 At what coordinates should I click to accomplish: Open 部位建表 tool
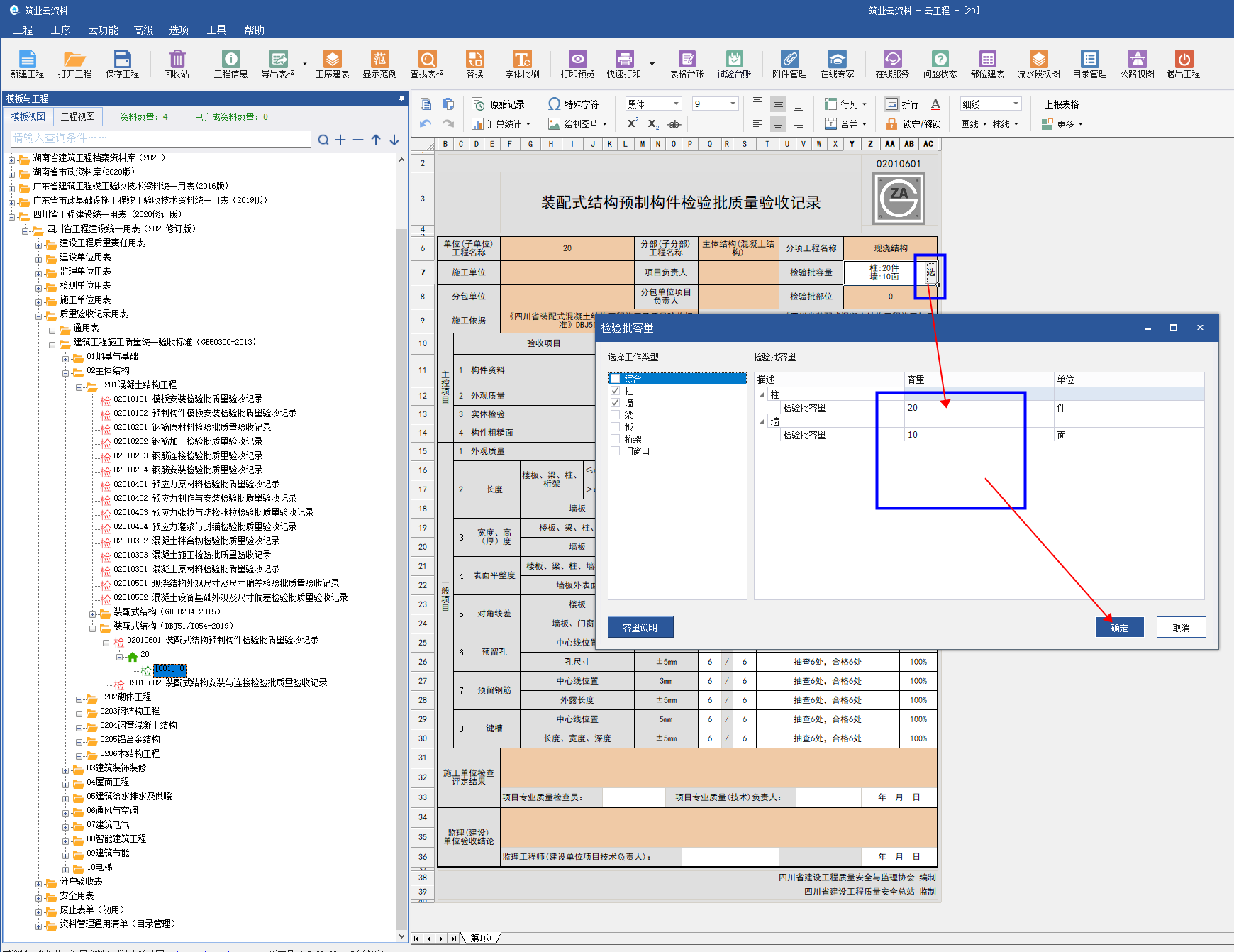click(x=987, y=65)
